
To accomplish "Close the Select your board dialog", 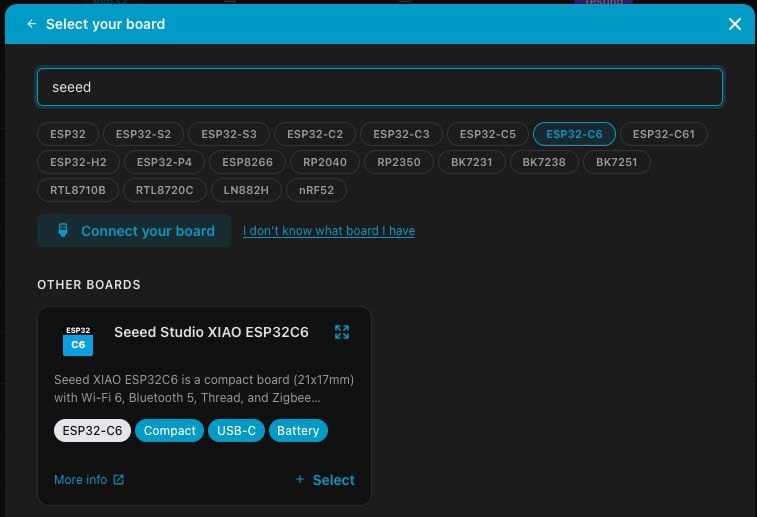I will coord(734,24).
